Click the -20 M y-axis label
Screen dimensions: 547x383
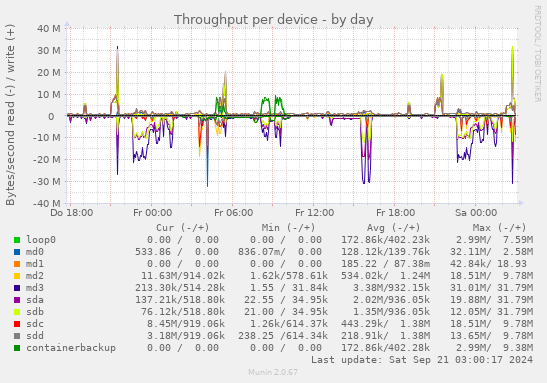(47, 160)
